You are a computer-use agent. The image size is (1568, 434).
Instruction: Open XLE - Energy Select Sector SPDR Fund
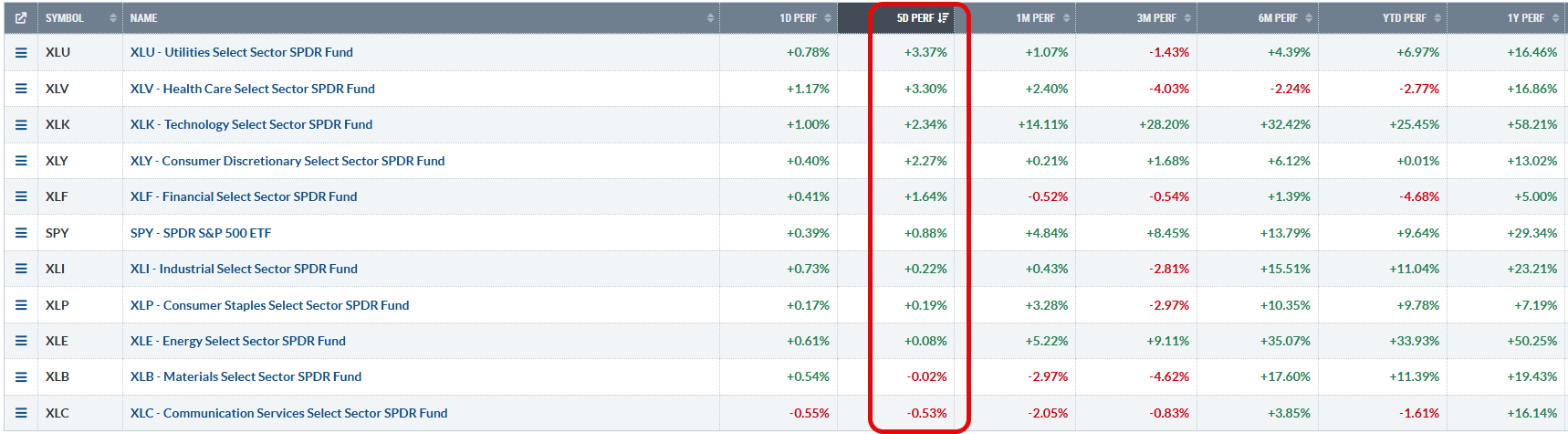pyautogui.click(x=238, y=341)
